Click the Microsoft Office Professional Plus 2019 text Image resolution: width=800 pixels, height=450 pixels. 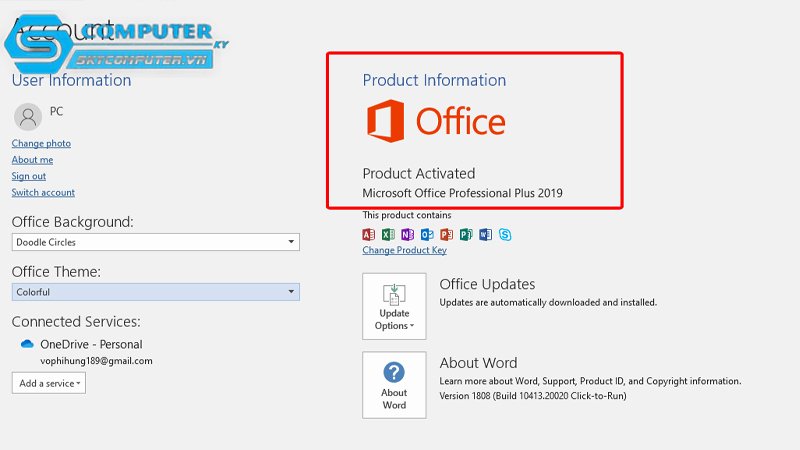462,193
